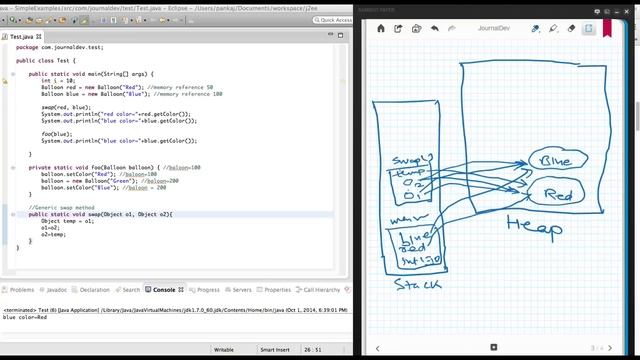Click the right edge scrollbar beside Bamboo Paper

[x=638, y=116]
